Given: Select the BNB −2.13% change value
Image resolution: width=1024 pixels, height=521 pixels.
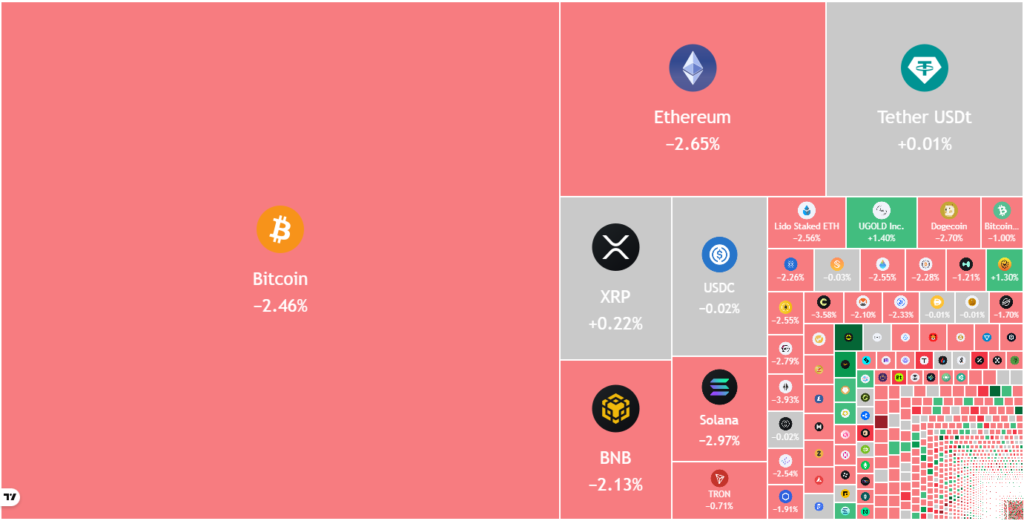Looking at the screenshot, I should point(615,485).
